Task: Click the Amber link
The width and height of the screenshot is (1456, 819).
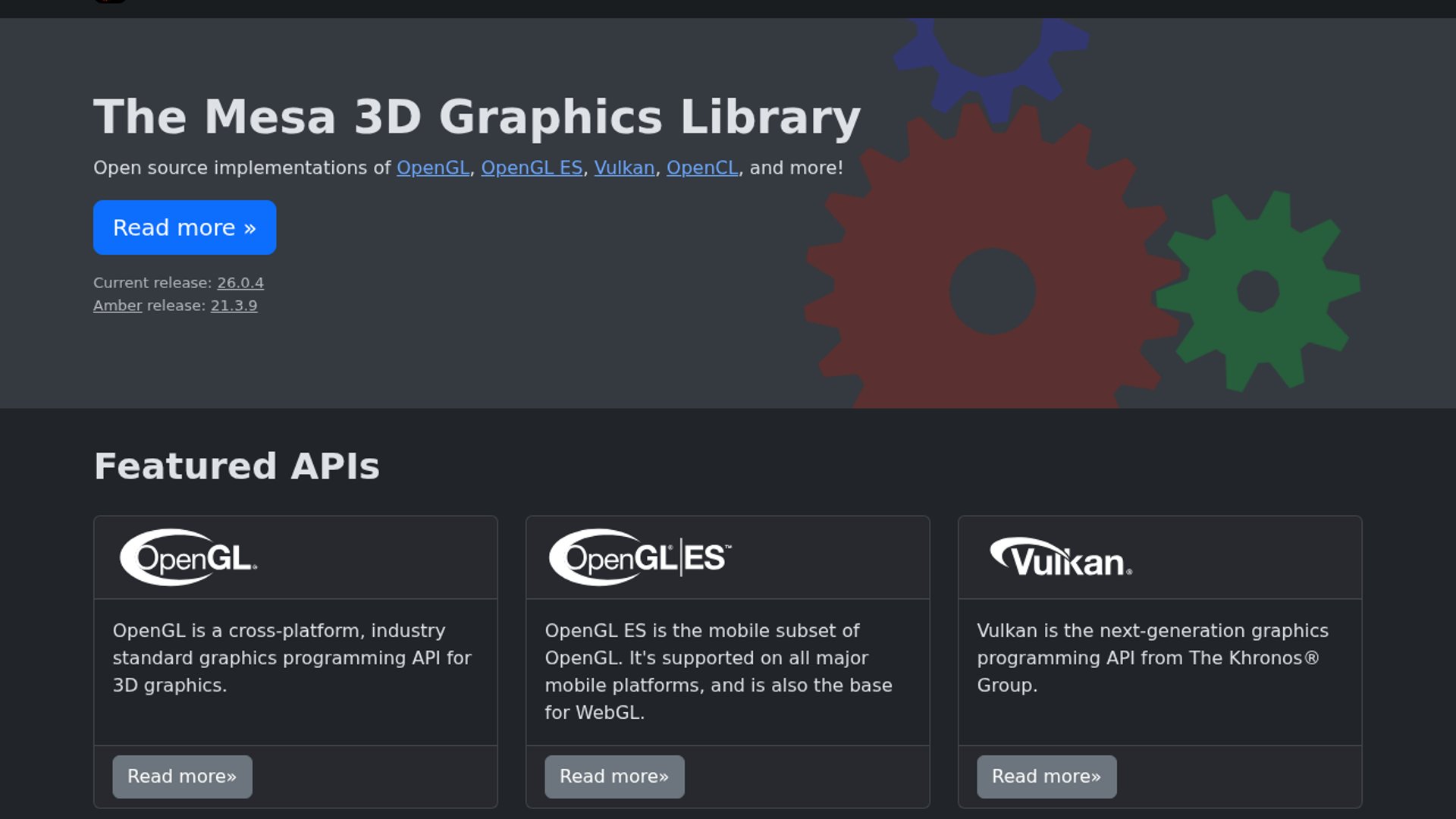Action: point(118,306)
